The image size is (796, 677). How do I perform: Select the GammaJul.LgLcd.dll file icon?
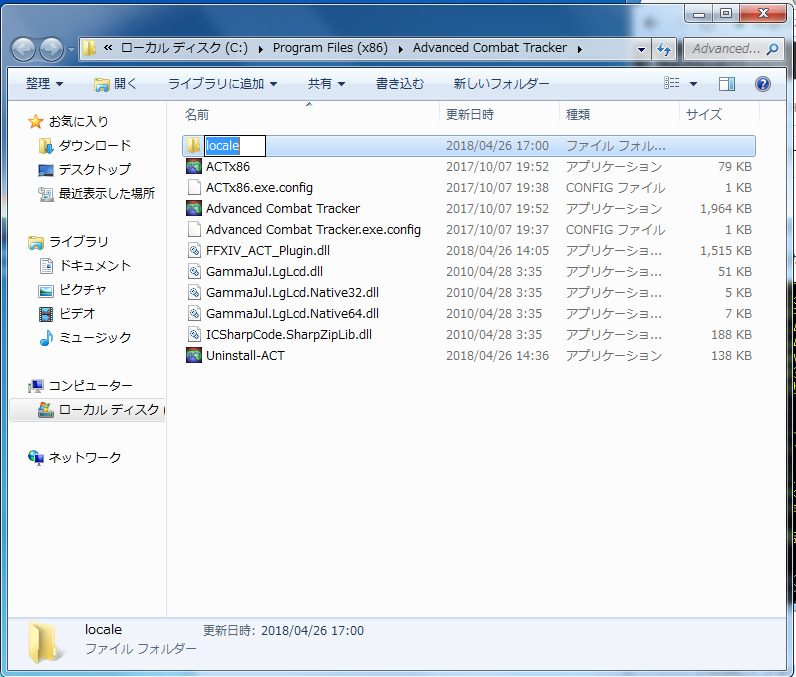pos(193,272)
